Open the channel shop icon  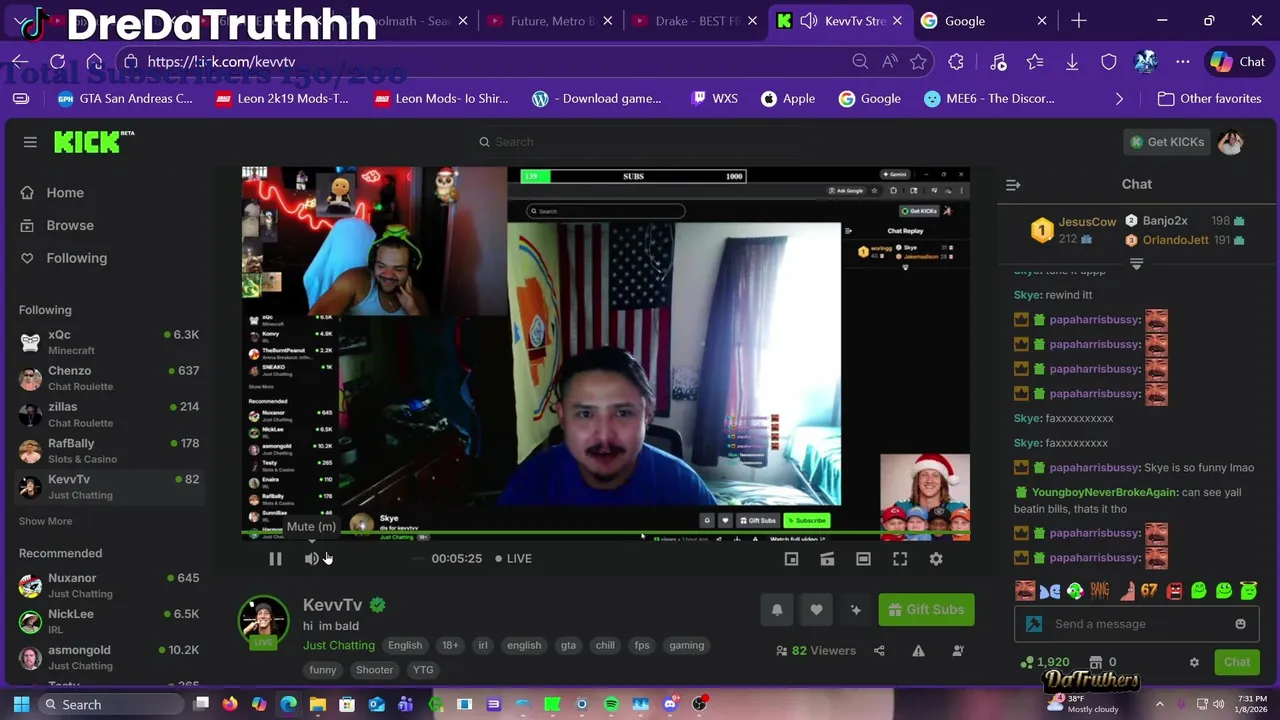tap(1095, 662)
